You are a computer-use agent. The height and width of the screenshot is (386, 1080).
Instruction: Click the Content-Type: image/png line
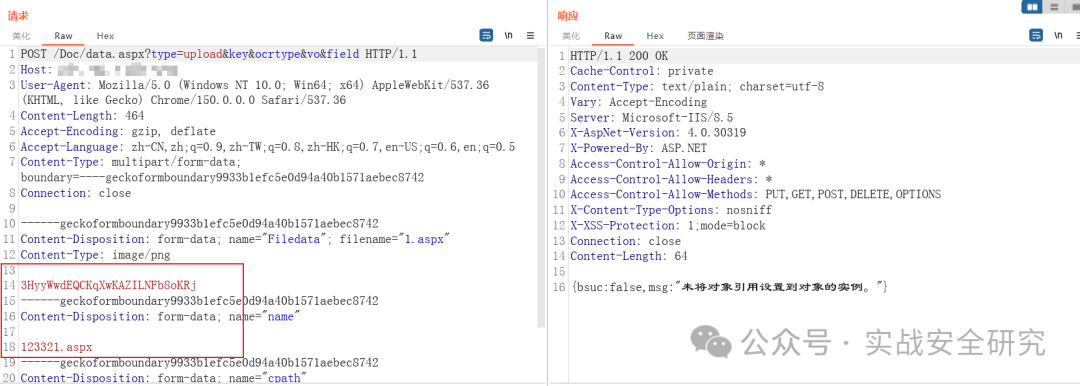tap(95, 254)
